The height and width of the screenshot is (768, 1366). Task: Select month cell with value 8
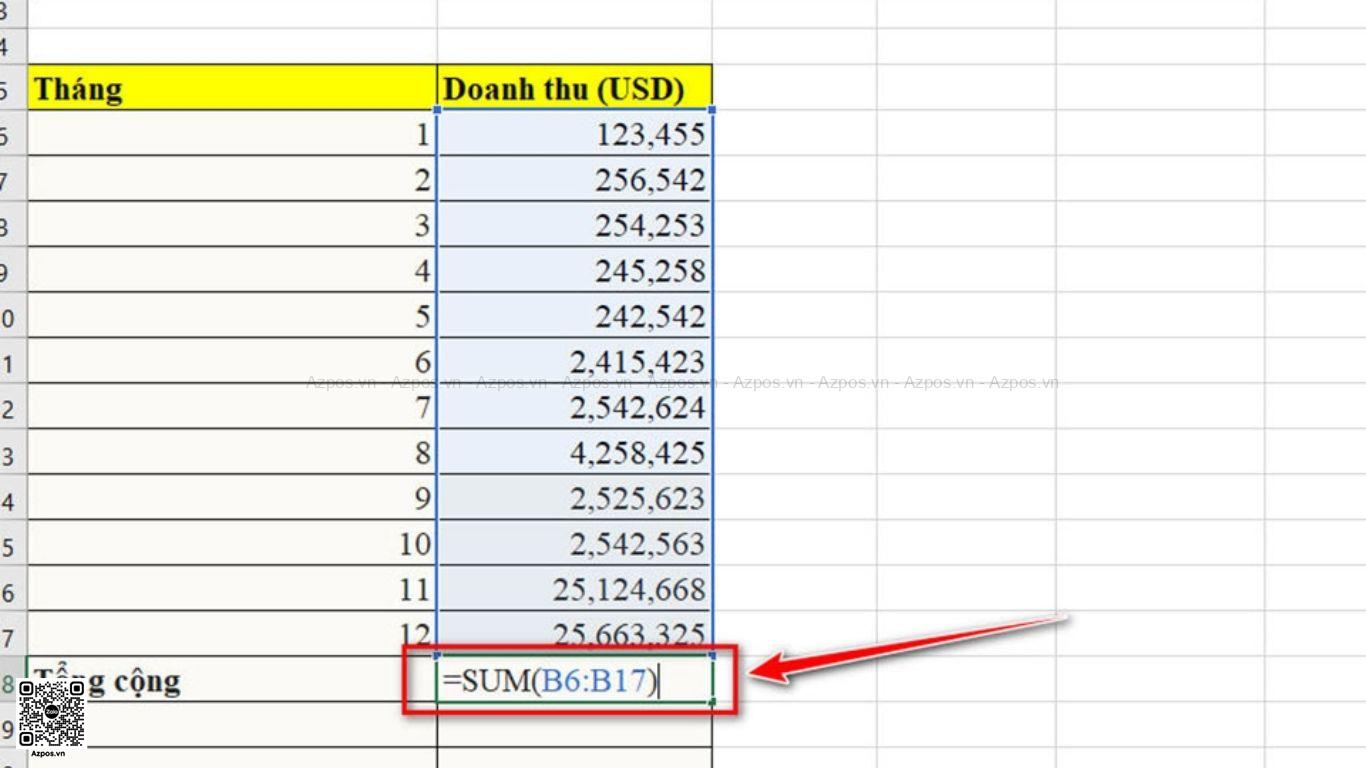[x=232, y=452]
